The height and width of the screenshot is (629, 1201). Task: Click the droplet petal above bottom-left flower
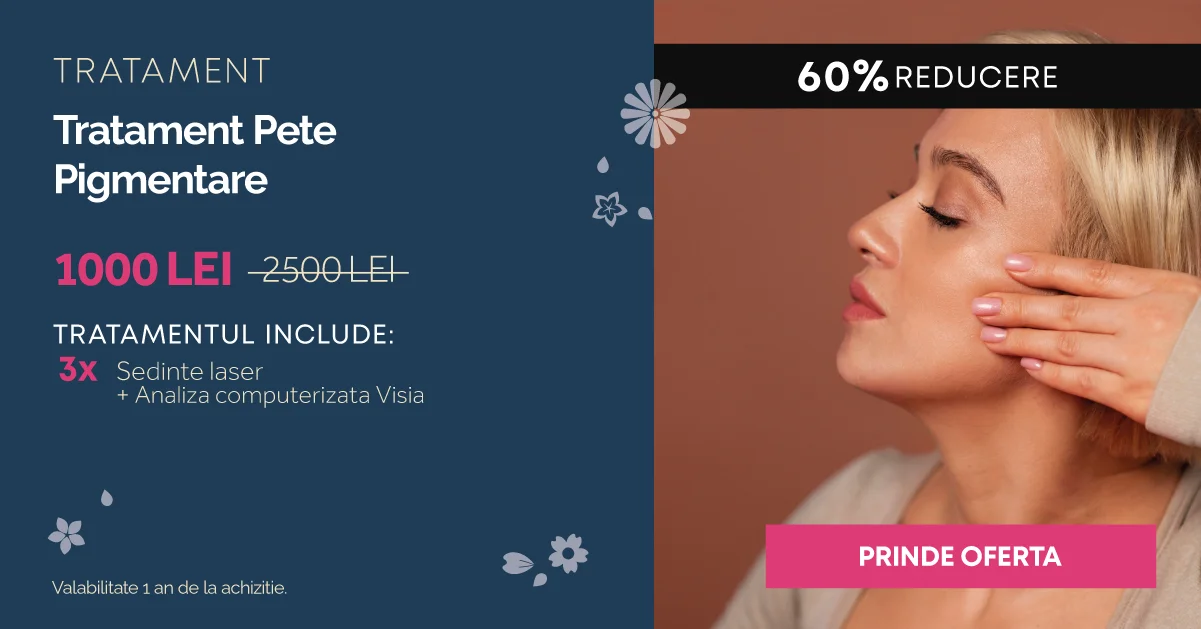click(106, 497)
